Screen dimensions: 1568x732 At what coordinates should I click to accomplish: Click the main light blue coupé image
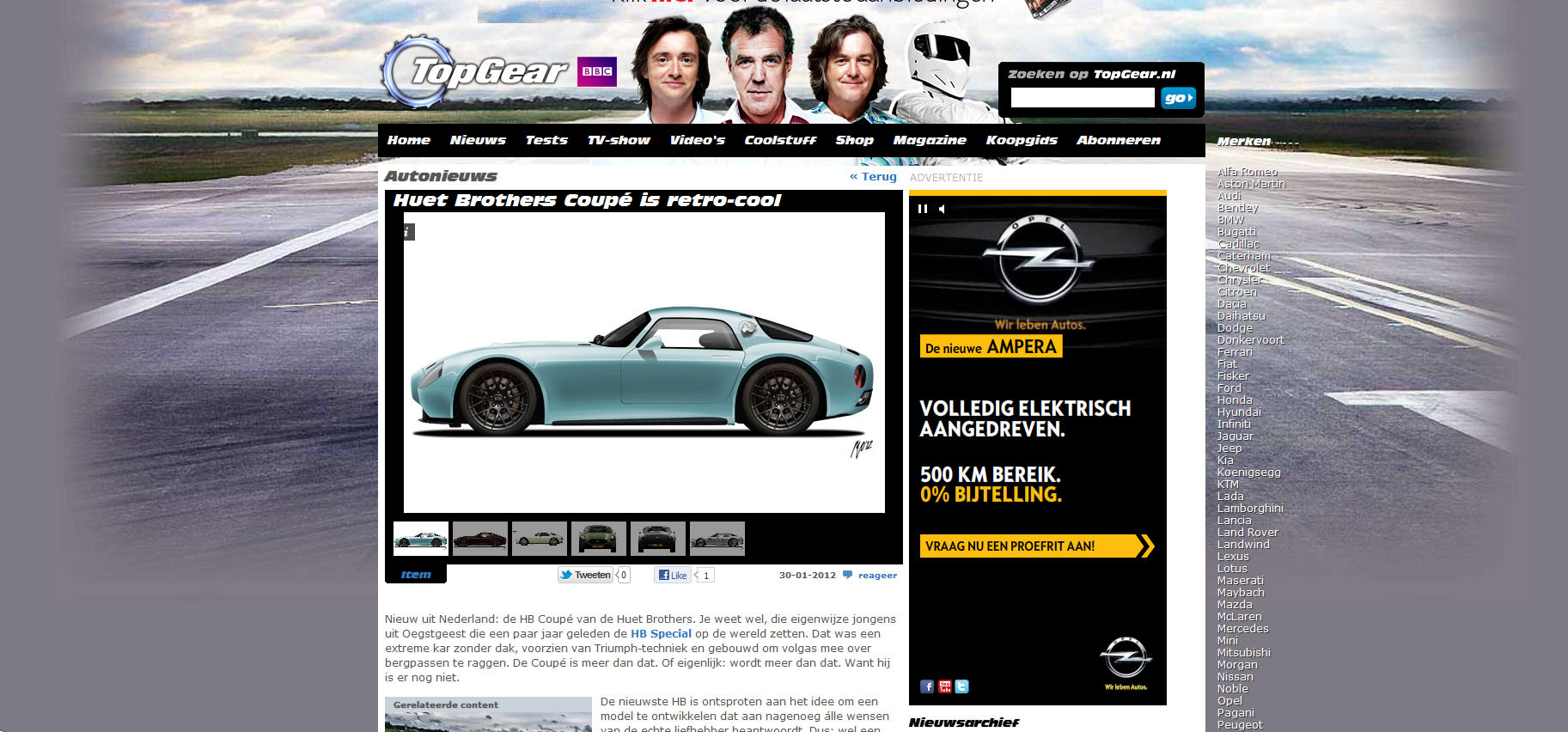(644, 363)
